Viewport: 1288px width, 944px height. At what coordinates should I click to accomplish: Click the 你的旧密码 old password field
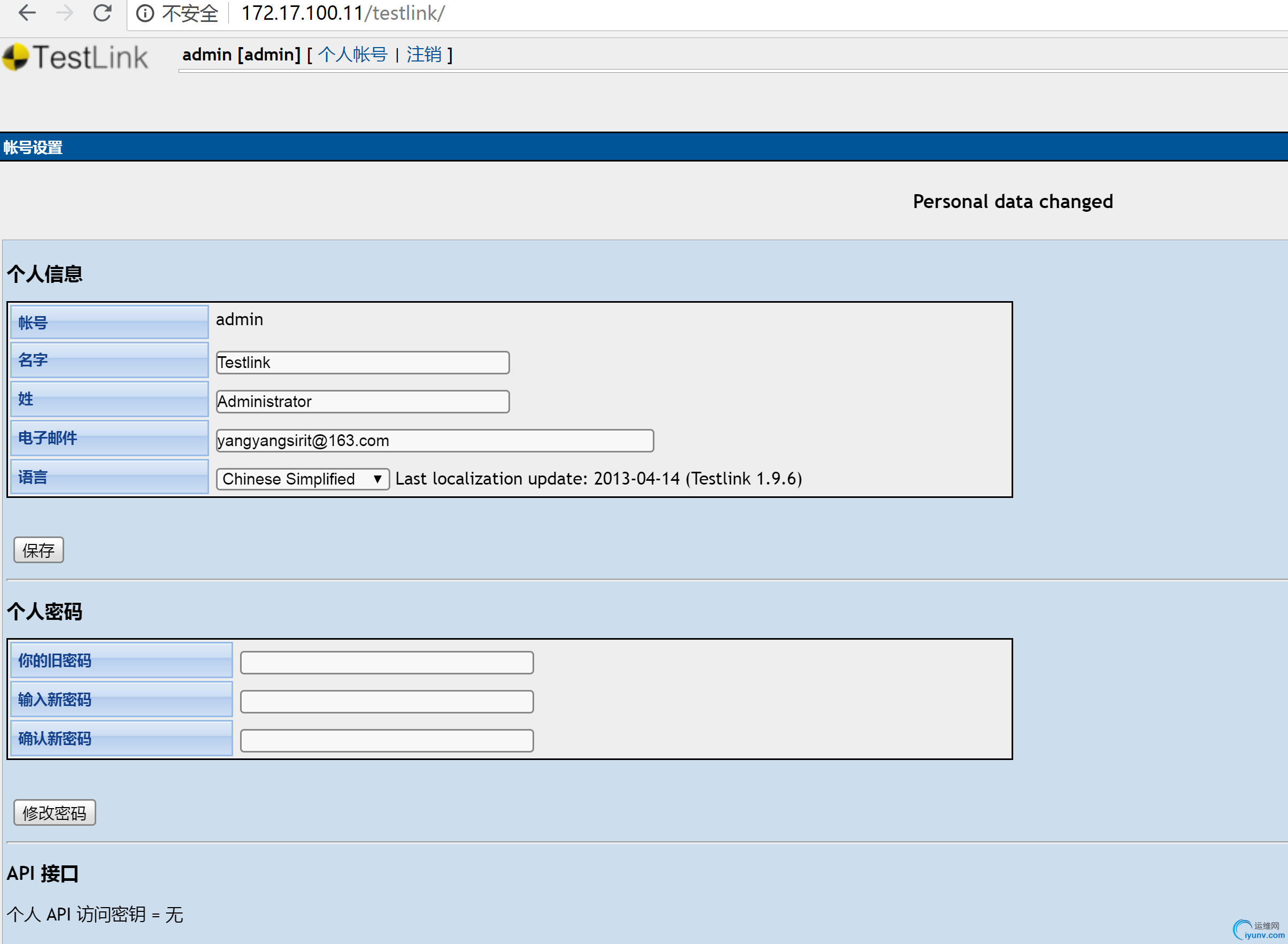click(x=387, y=663)
